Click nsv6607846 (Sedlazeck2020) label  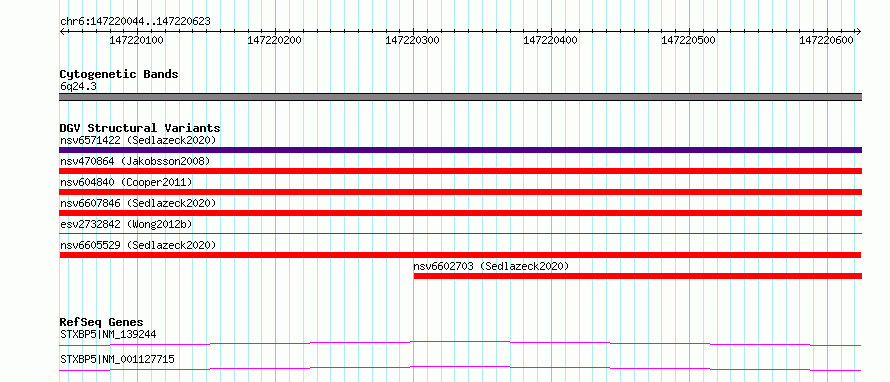(138, 203)
